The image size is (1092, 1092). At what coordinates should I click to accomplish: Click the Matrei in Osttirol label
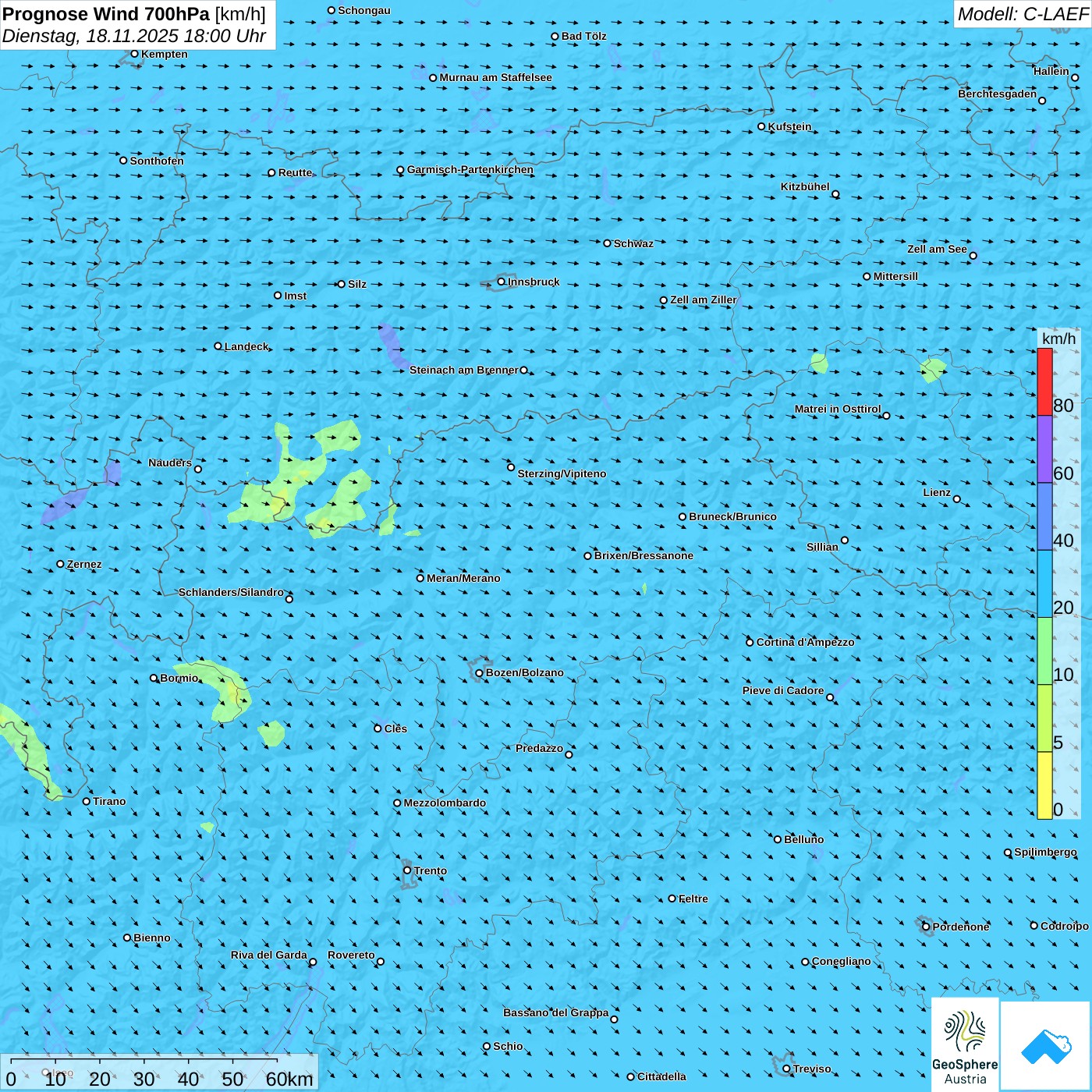pos(838,409)
